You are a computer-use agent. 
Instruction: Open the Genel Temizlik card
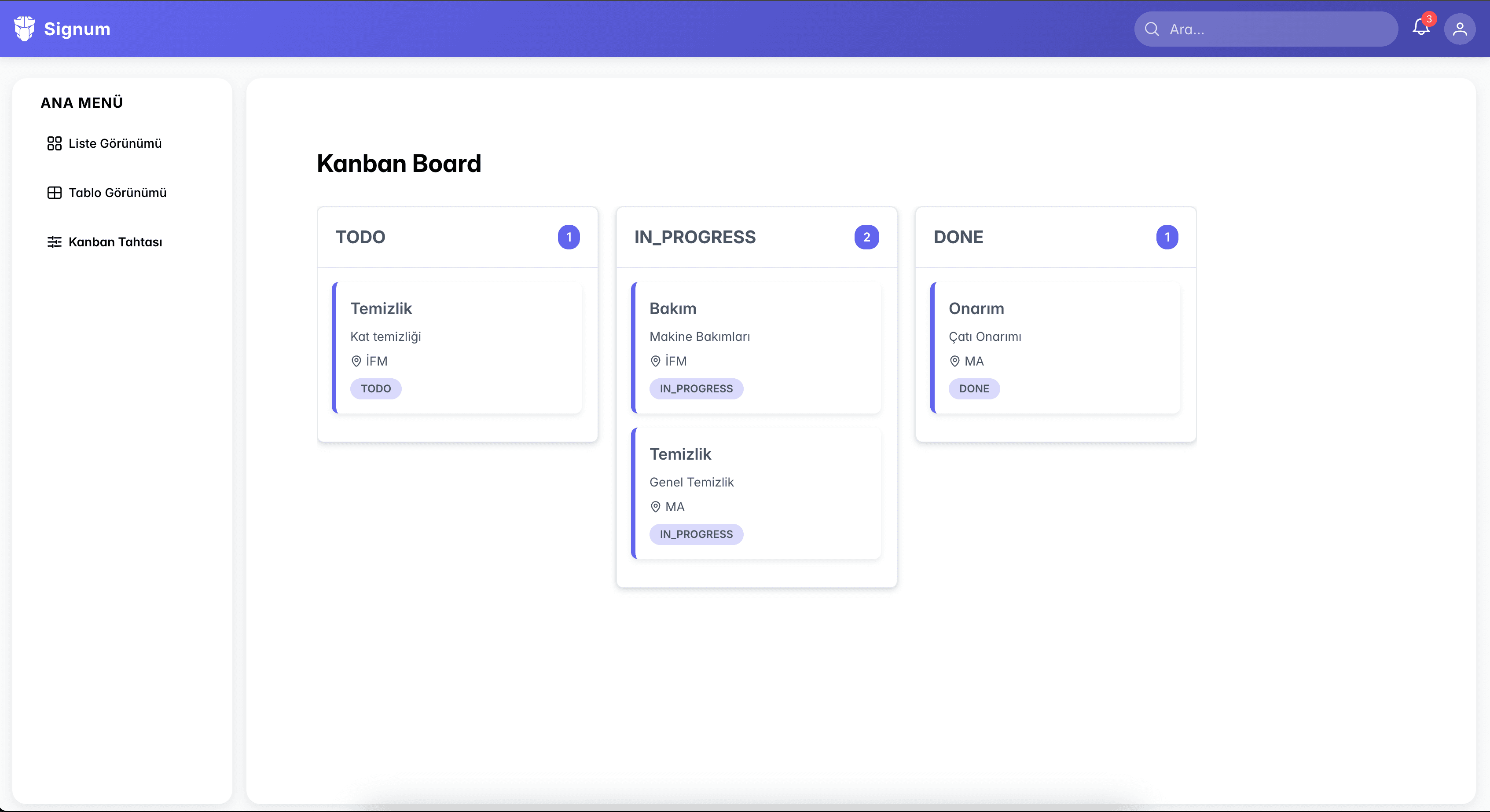click(756, 493)
